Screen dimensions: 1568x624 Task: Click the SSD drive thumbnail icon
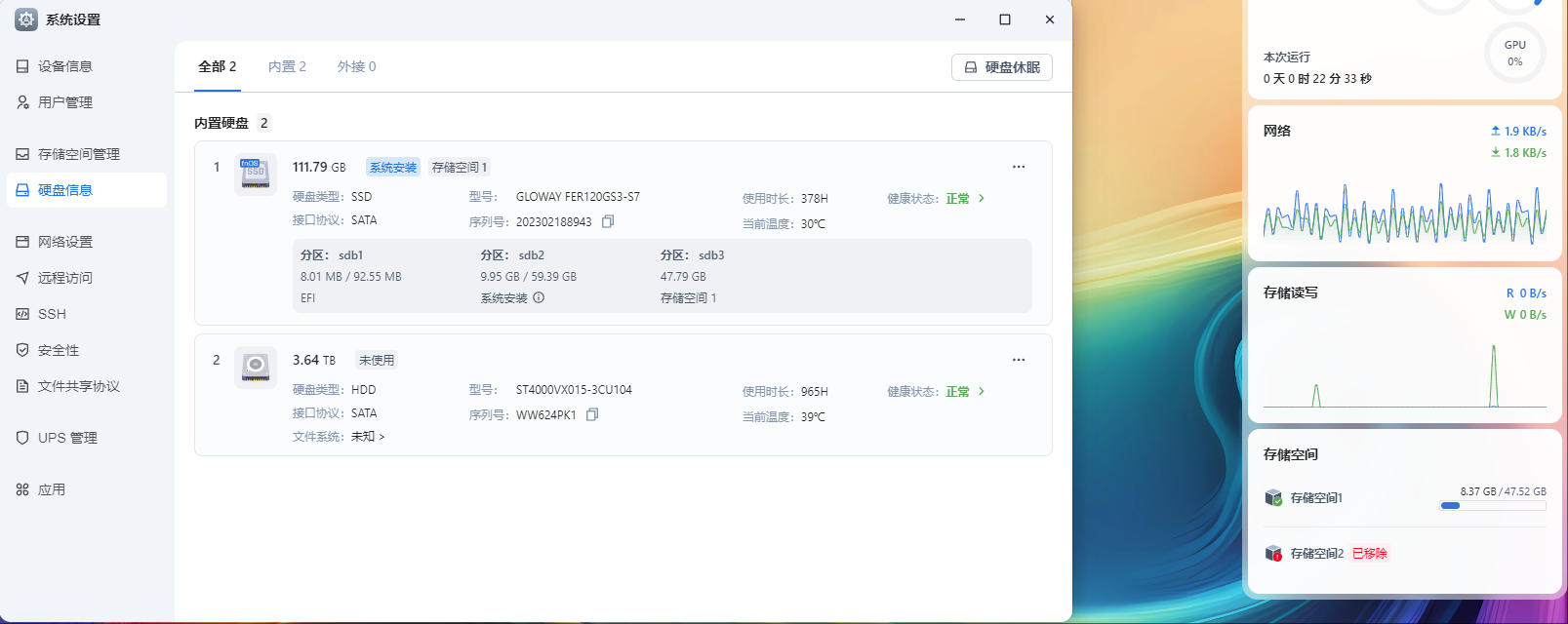(x=256, y=175)
